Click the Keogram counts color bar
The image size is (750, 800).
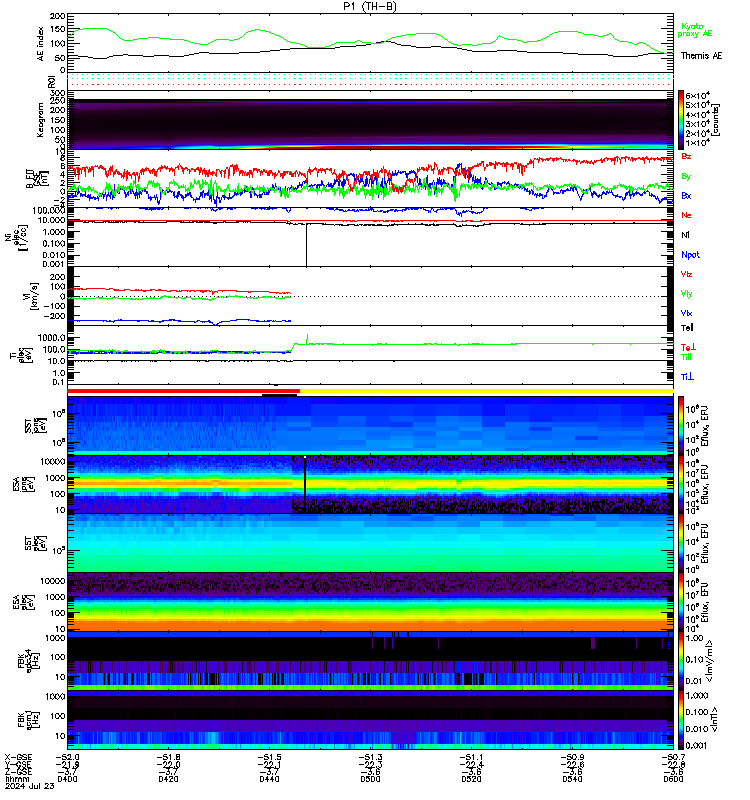681,120
